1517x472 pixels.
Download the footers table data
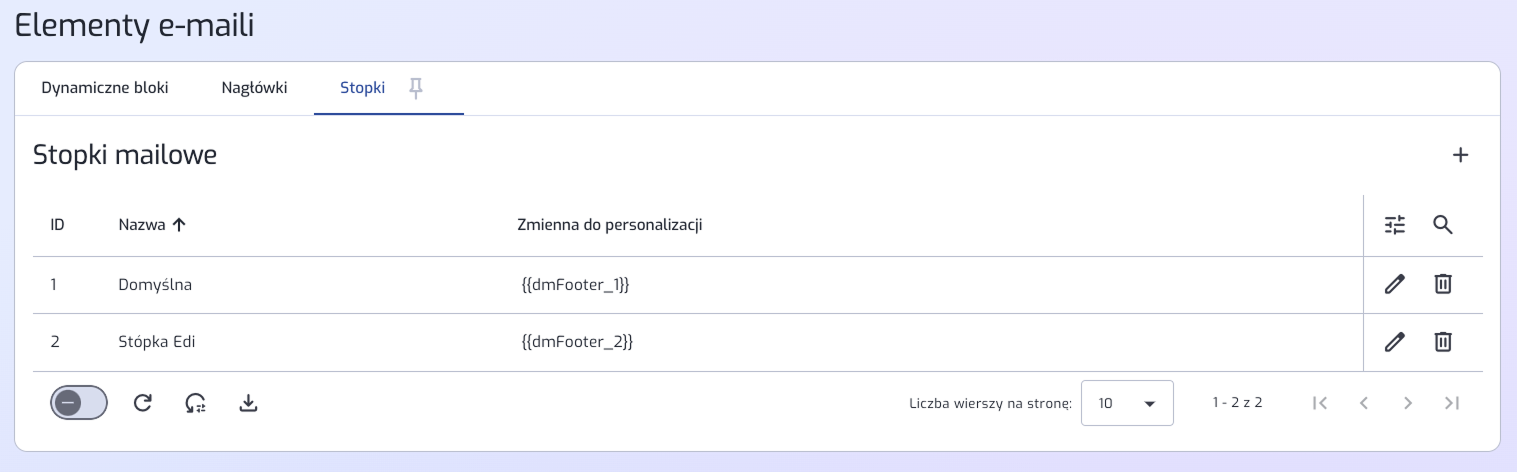[x=249, y=403]
